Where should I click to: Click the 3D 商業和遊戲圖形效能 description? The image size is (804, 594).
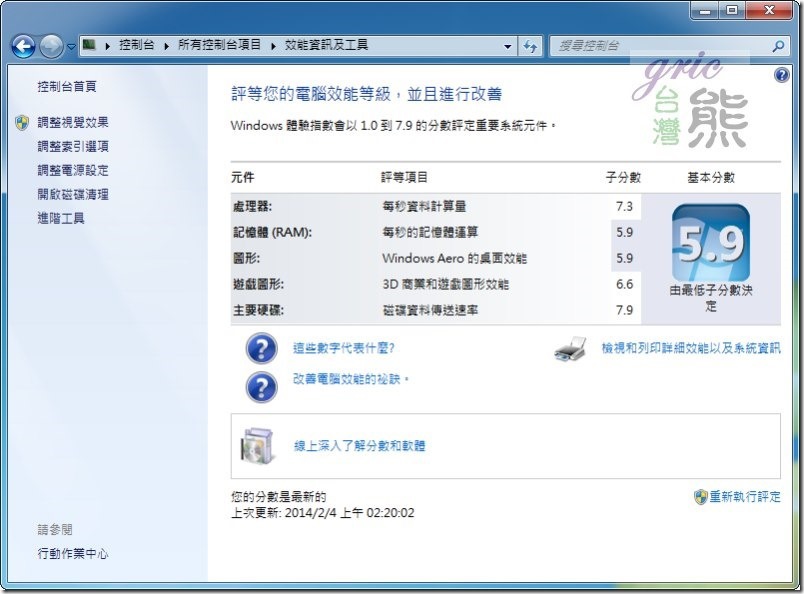click(446, 284)
